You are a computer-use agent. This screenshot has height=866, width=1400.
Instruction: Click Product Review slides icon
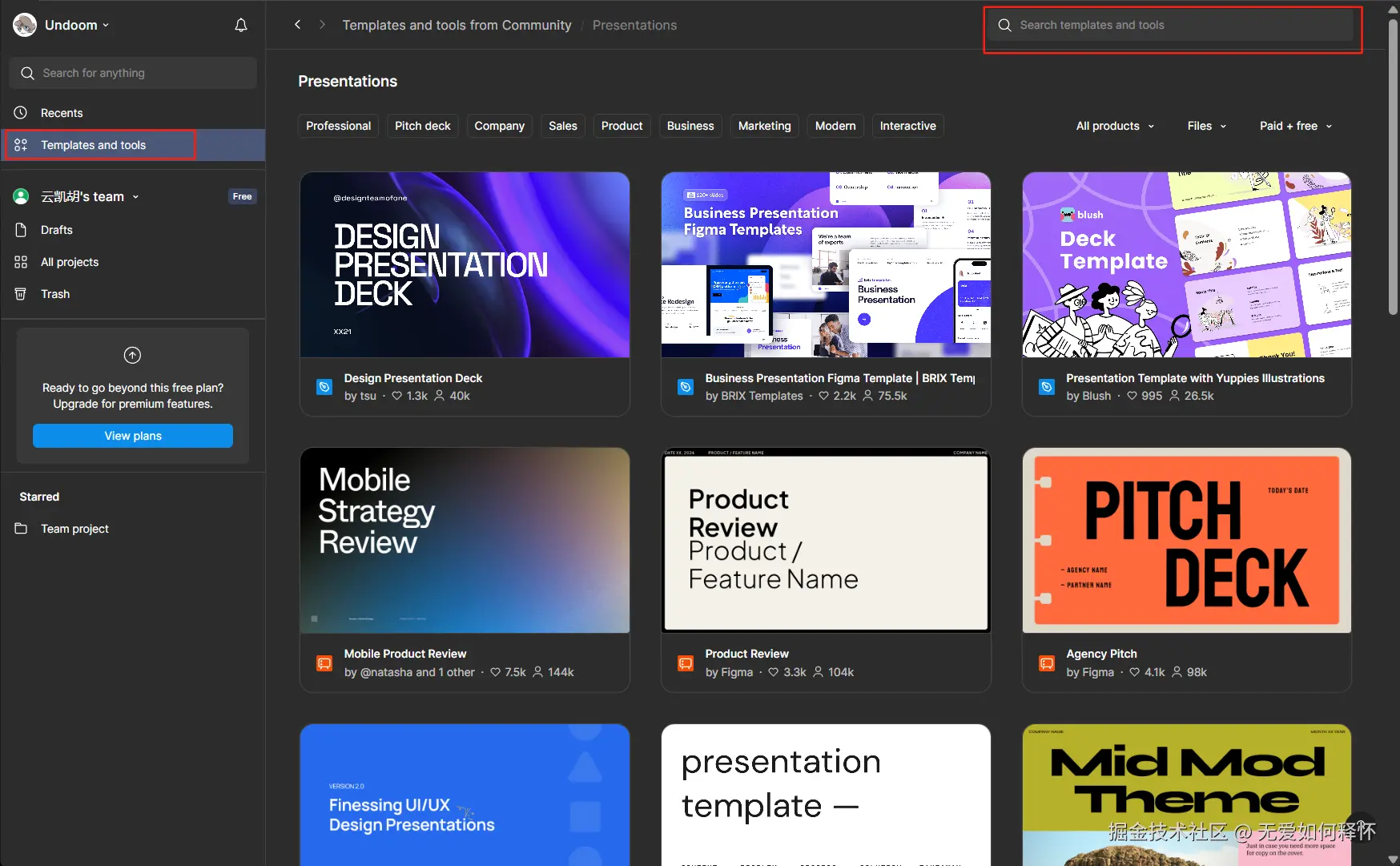tap(686, 663)
